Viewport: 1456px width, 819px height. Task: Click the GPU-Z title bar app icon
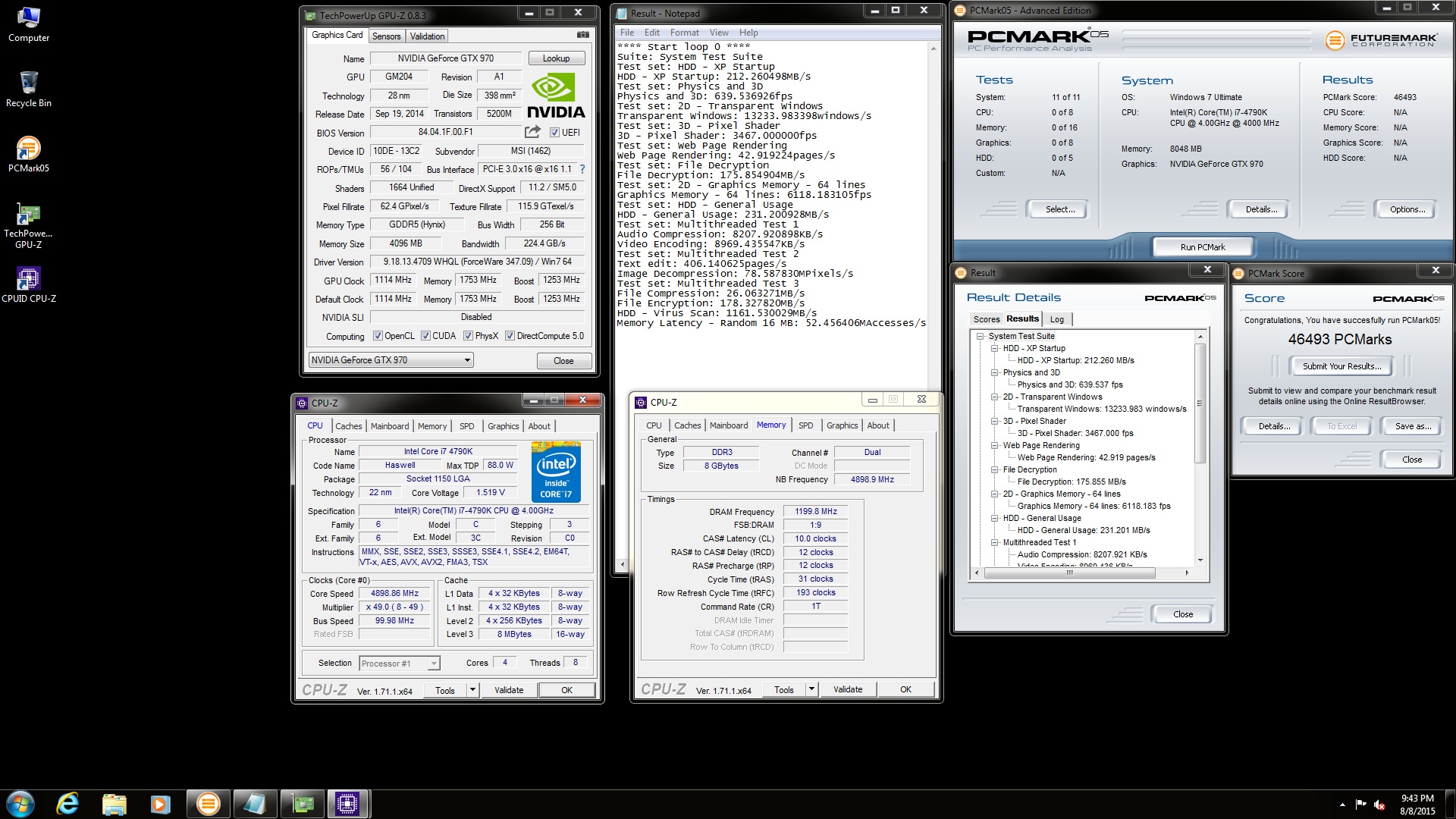pyautogui.click(x=310, y=15)
